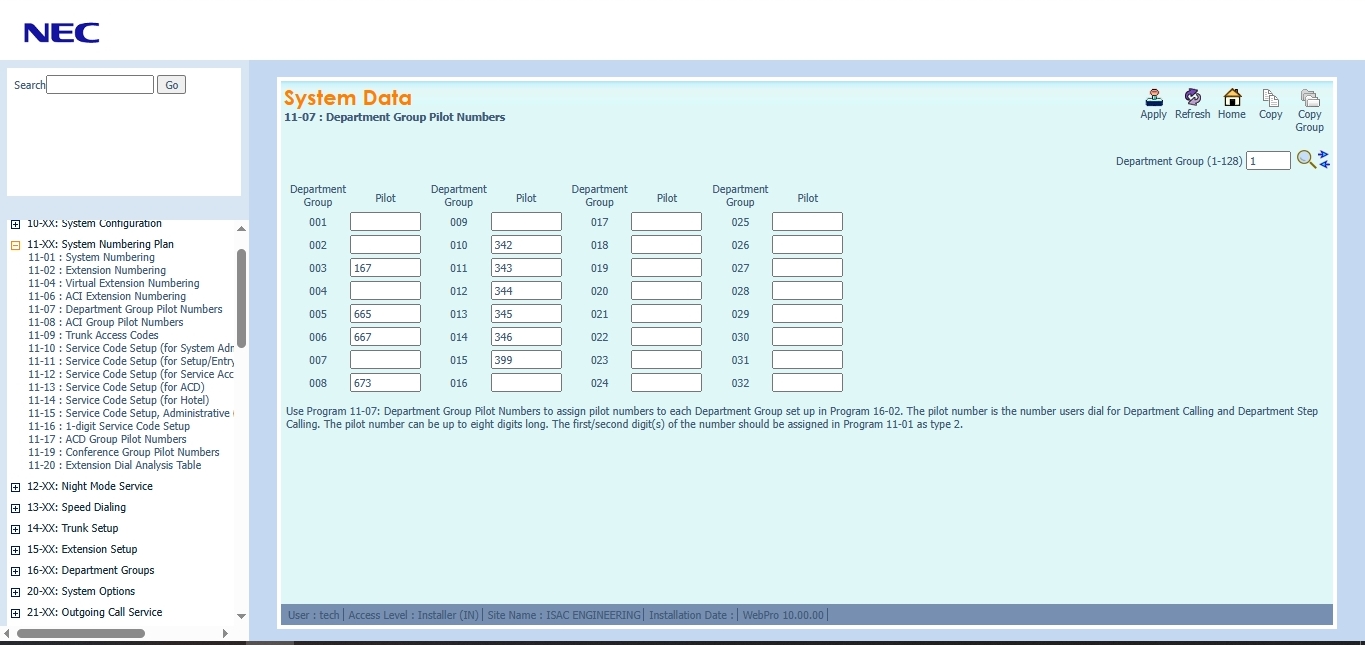Select 11-17 ACD Group Pilot Numbers
Screen dimensions: 1365x645
(107, 439)
